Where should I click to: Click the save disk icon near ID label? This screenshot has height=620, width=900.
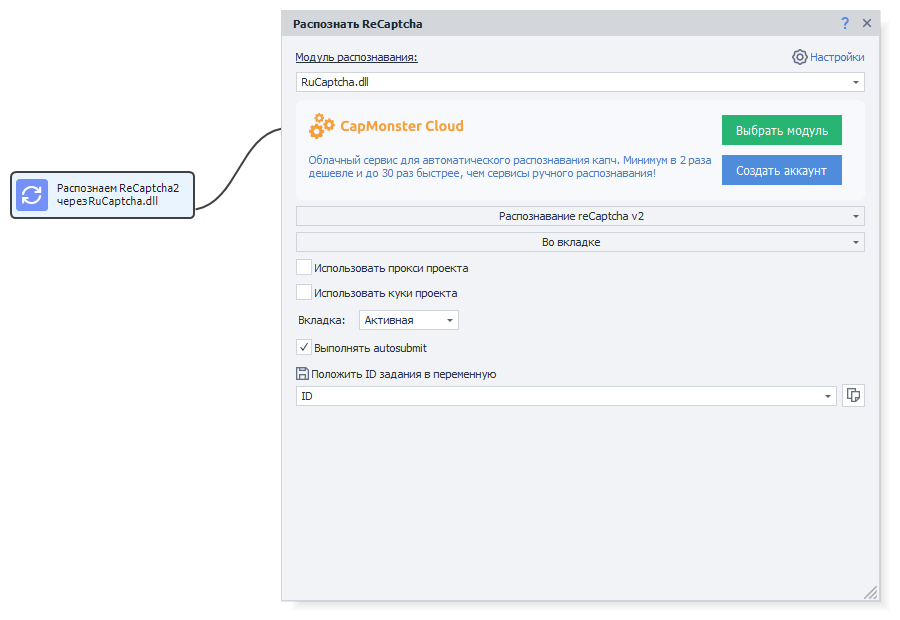pos(302,374)
